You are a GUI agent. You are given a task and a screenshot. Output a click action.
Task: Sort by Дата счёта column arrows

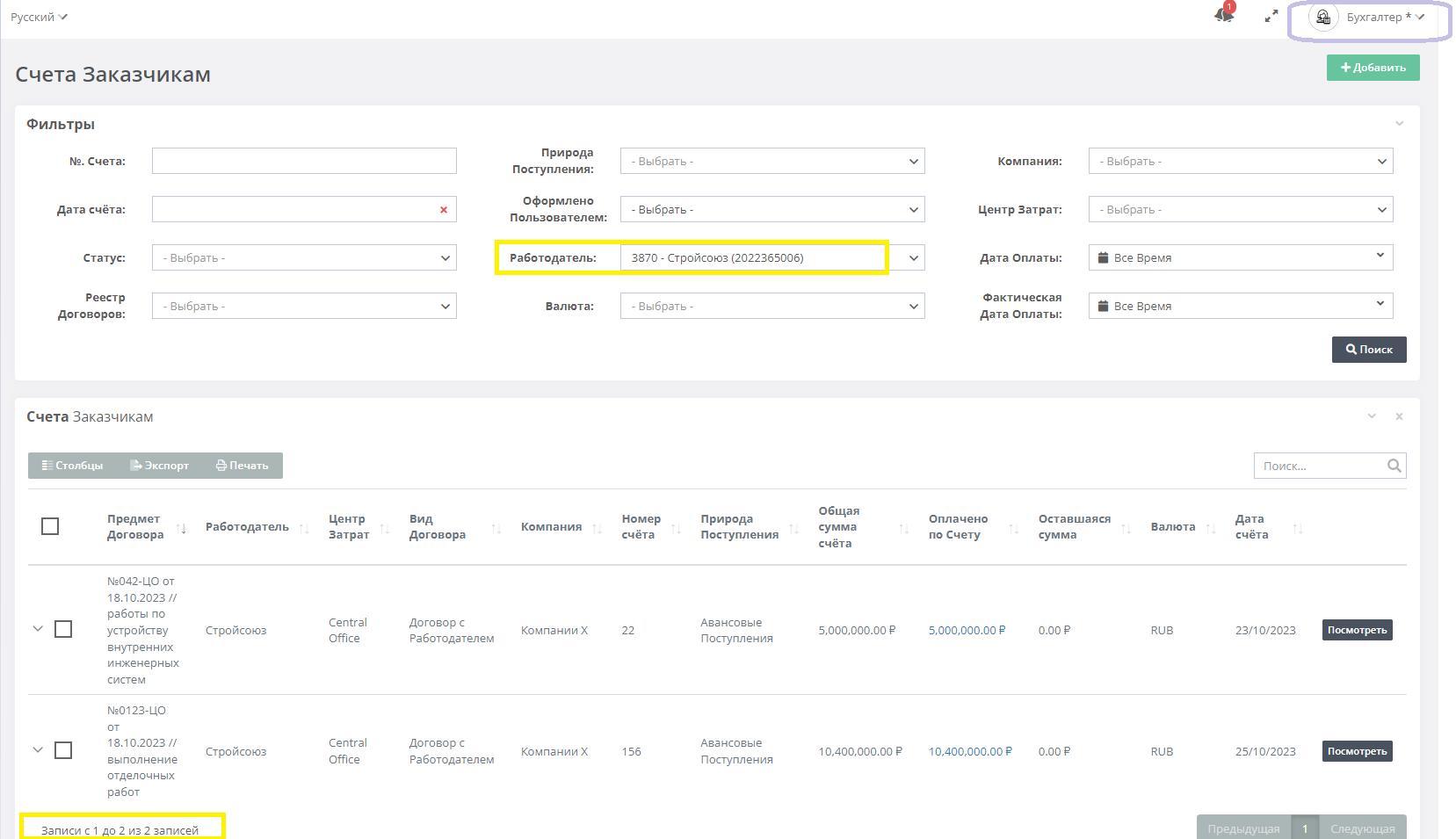click(1298, 528)
